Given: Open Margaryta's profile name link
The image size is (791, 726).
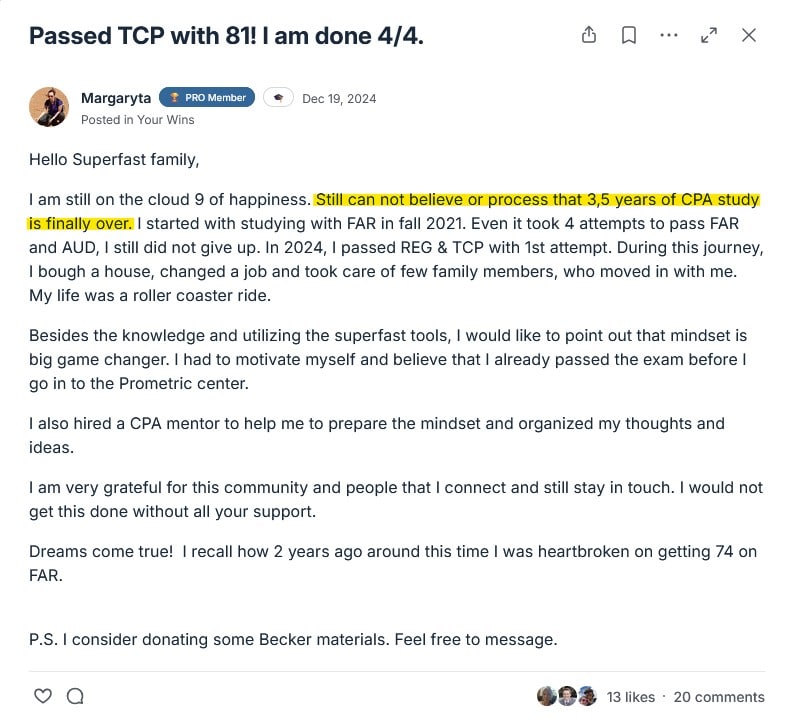Looking at the screenshot, I should coord(115,98).
